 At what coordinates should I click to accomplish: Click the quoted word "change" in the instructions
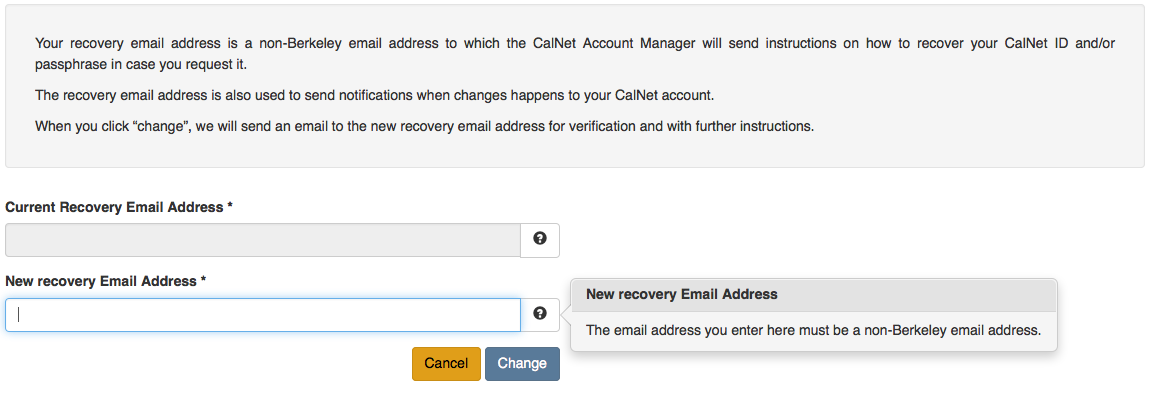click(165, 126)
